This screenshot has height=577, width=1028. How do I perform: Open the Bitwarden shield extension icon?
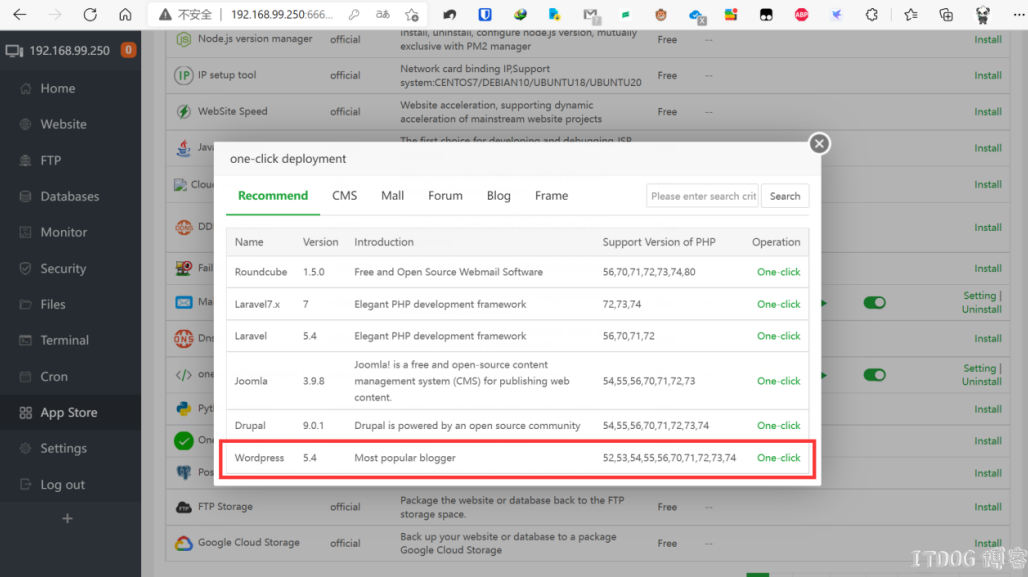tap(485, 14)
